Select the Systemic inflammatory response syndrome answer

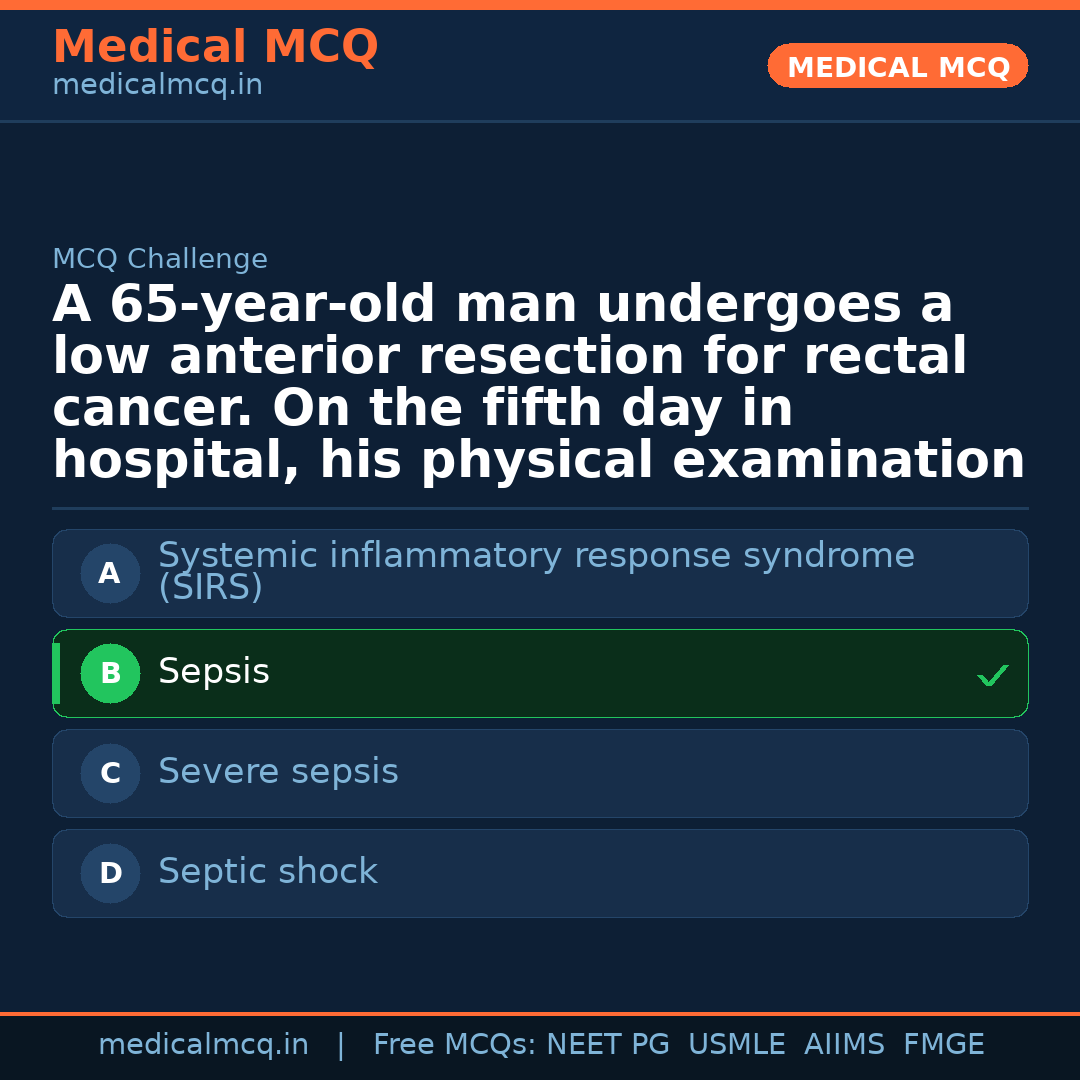coord(536,571)
